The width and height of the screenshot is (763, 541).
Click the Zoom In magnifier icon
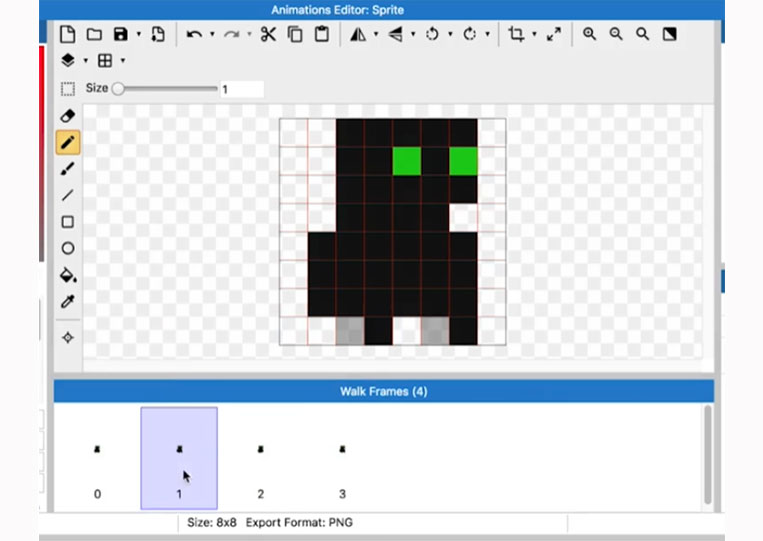[x=589, y=34]
